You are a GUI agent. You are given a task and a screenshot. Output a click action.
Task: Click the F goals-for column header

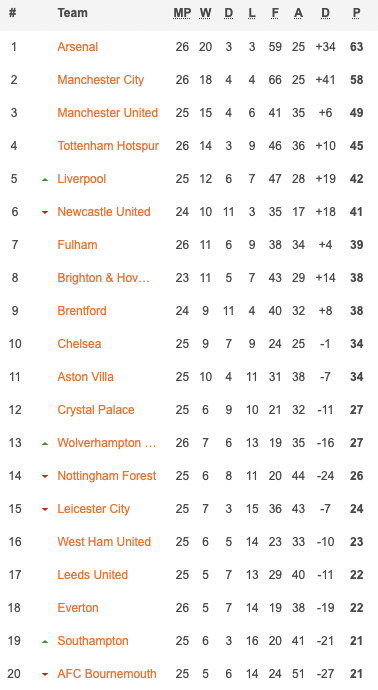275,13
